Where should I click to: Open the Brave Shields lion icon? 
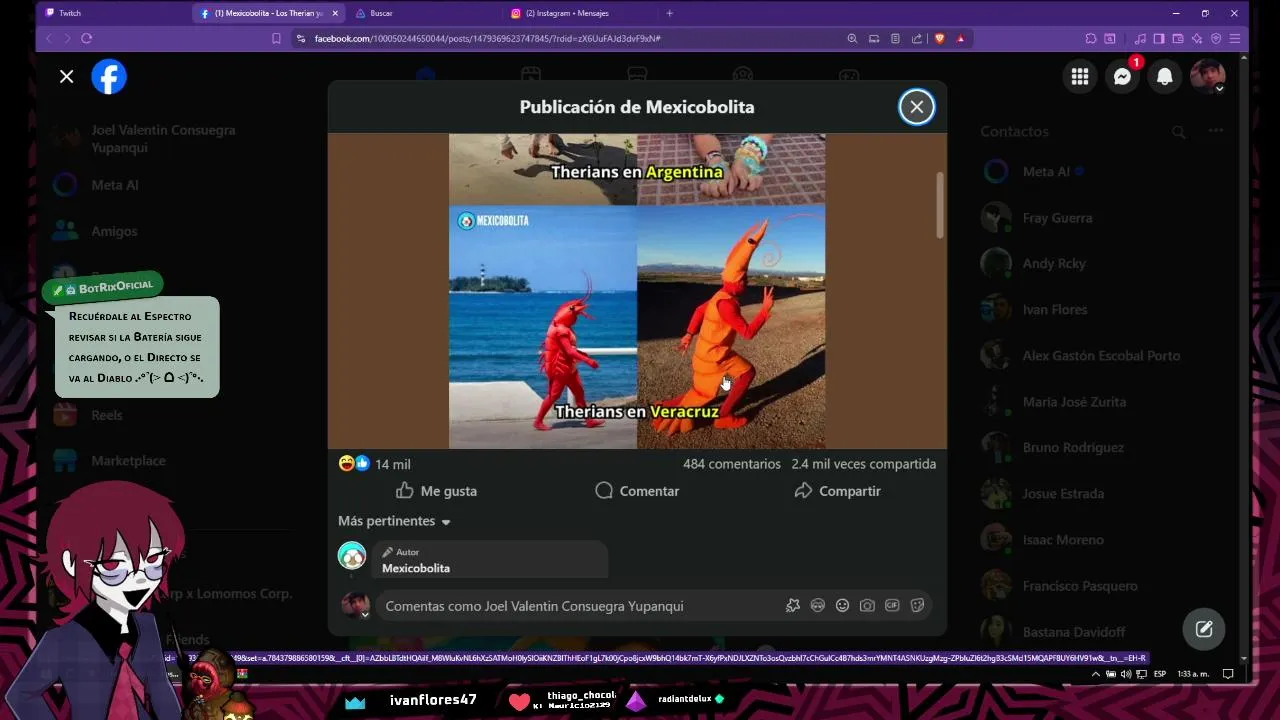[x=939, y=38]
